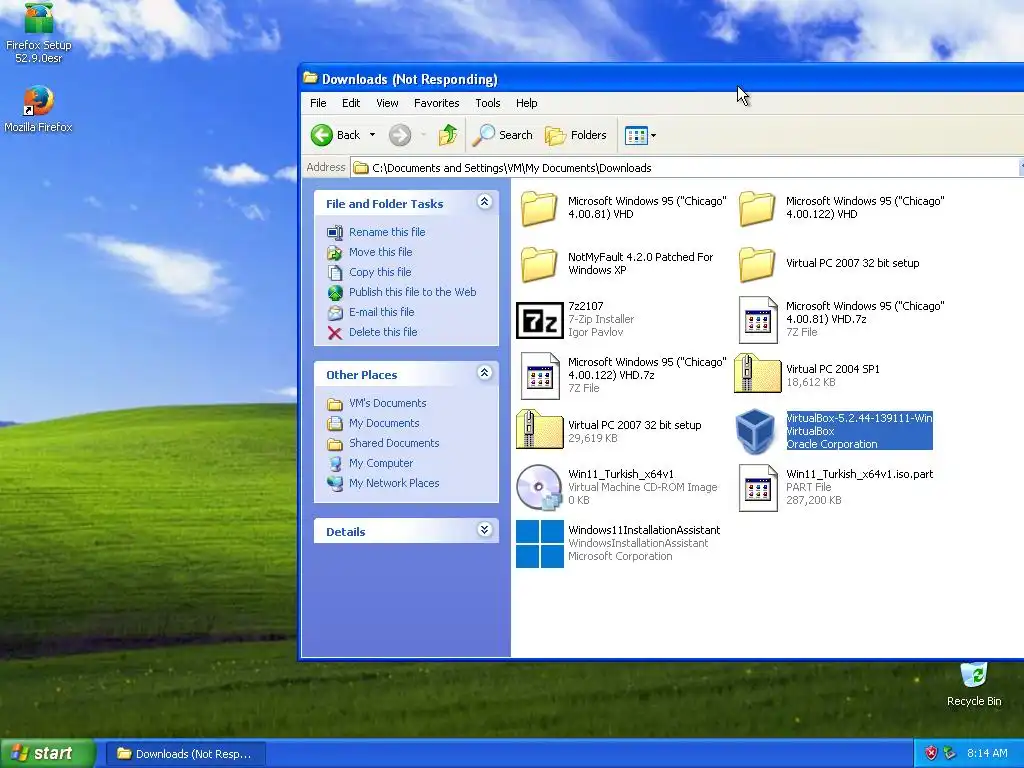Open the File menu
Image resolution: width=1024 pixels, height=768 pixels.
click(318, 103)
